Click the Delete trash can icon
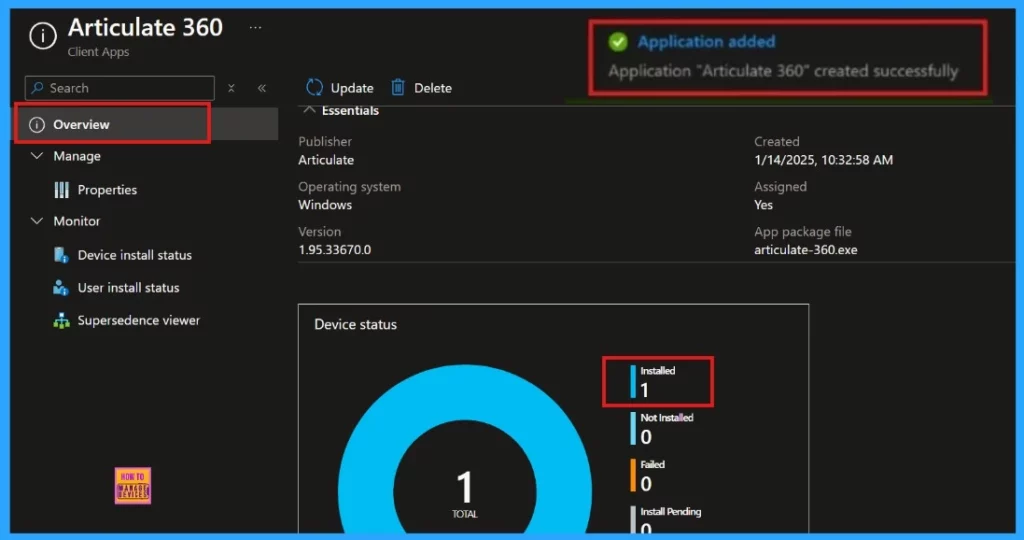This screenshot has width=1024, height=540. (398, 87)
